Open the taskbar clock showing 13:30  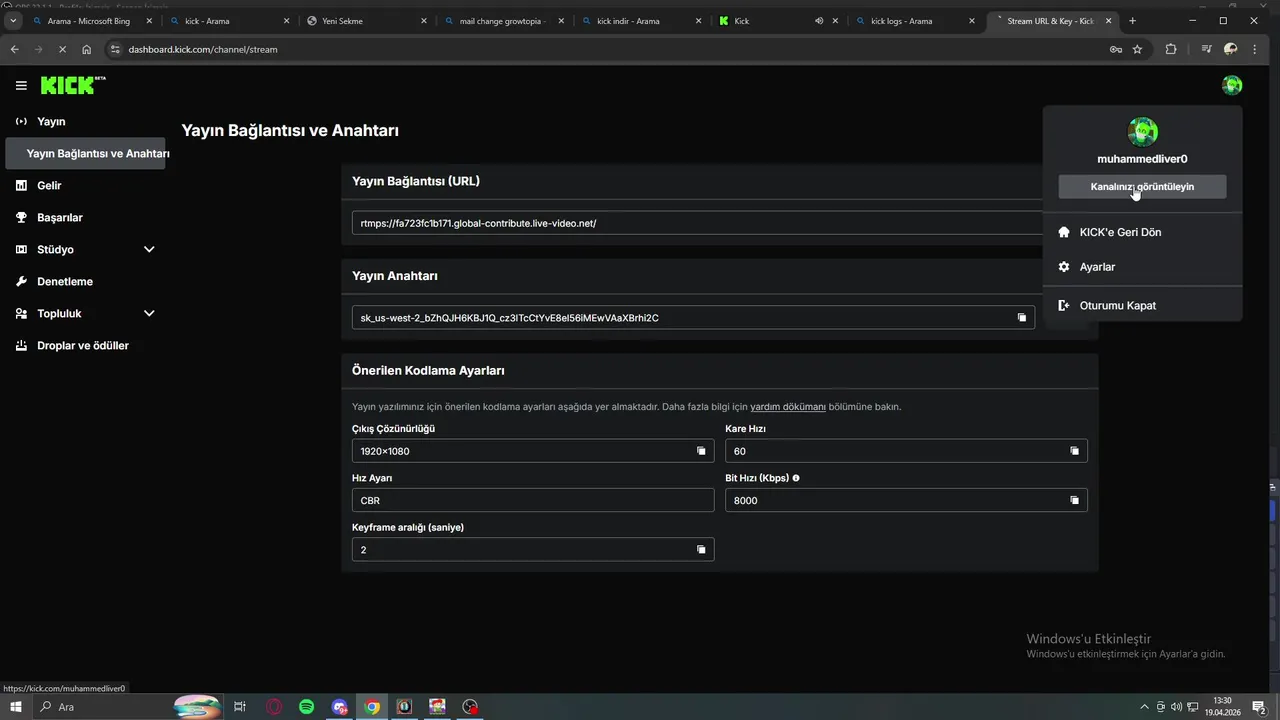[1222, 707]
